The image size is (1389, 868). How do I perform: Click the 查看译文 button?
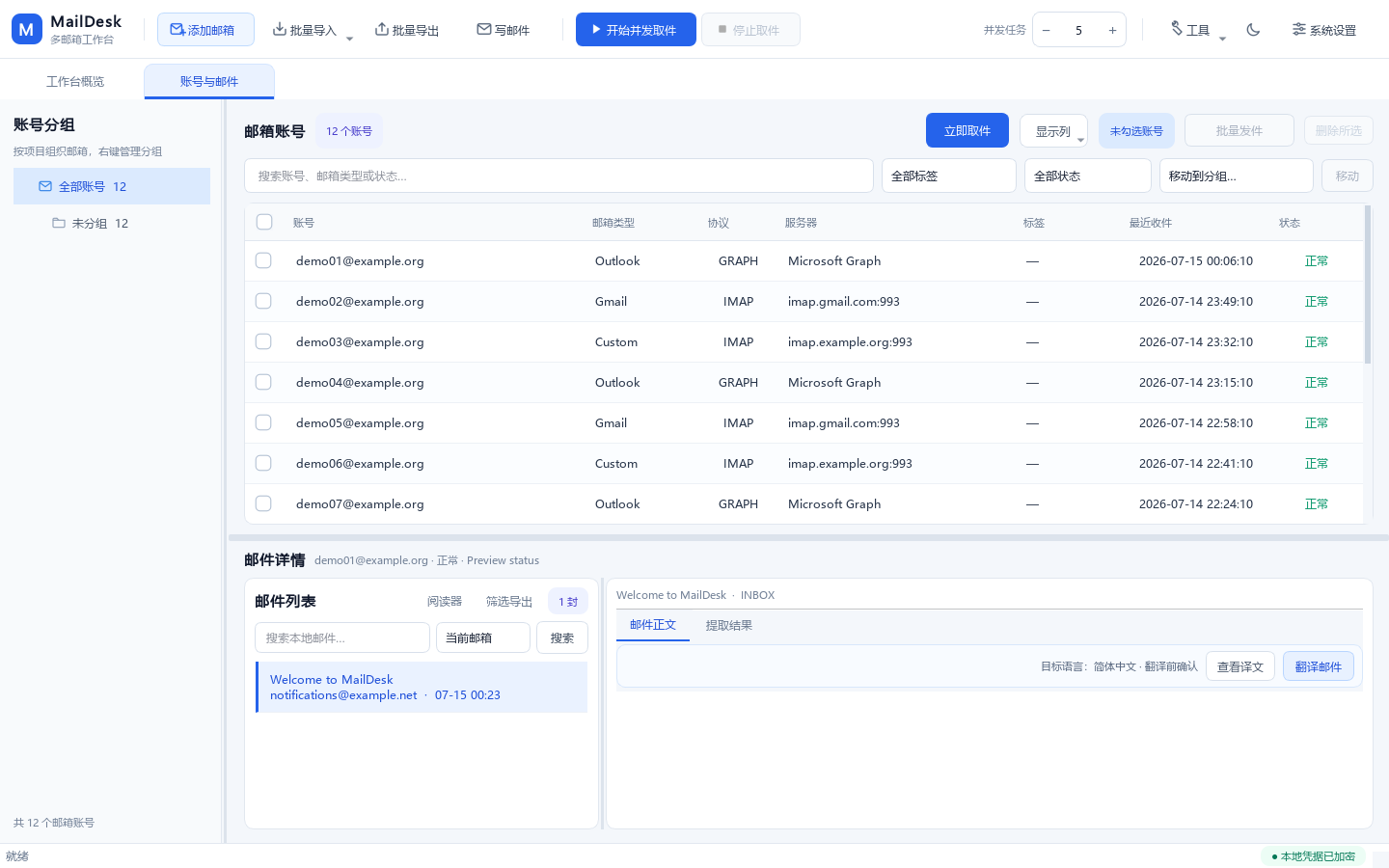(1240, 666)
